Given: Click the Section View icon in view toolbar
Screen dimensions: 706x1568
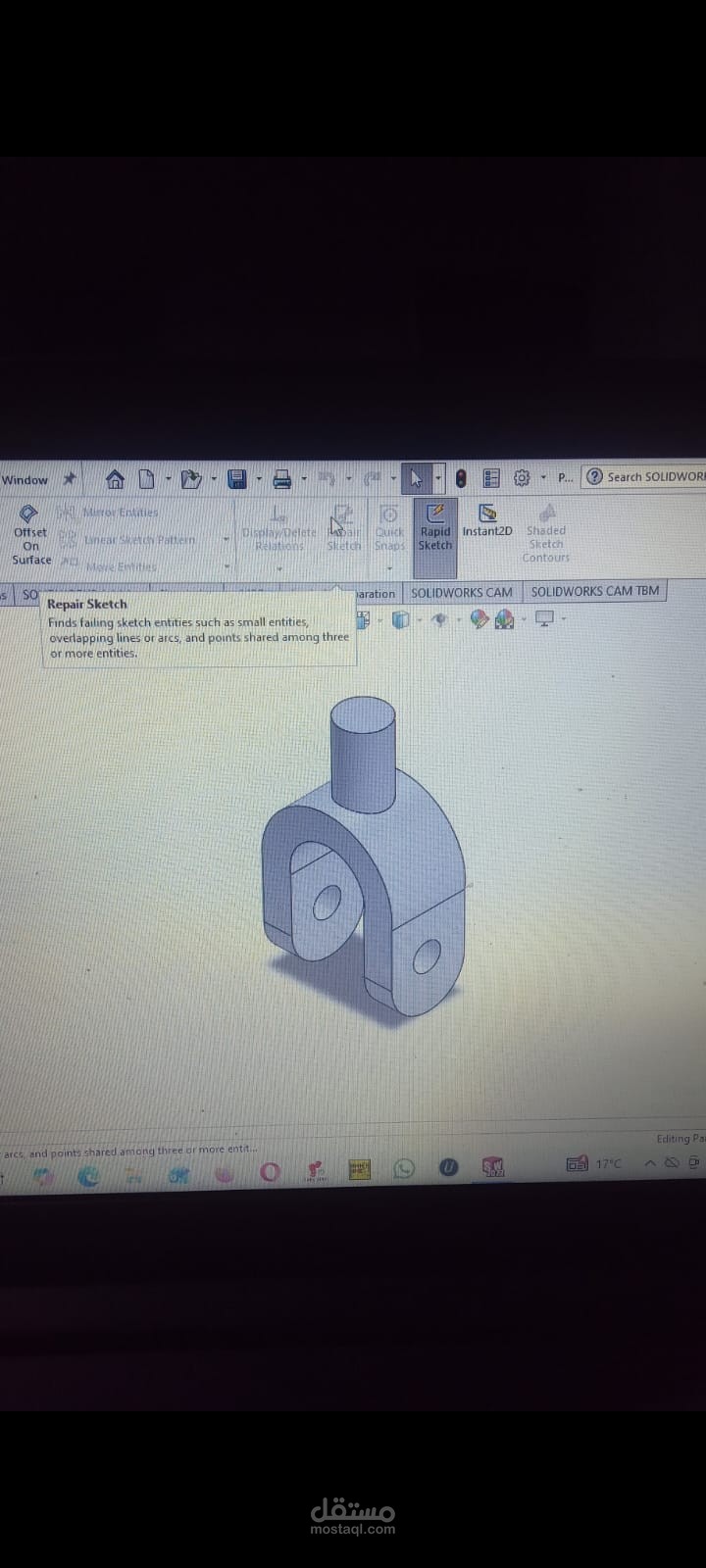Looking at the screenshot, I should (x=364, y=619).
